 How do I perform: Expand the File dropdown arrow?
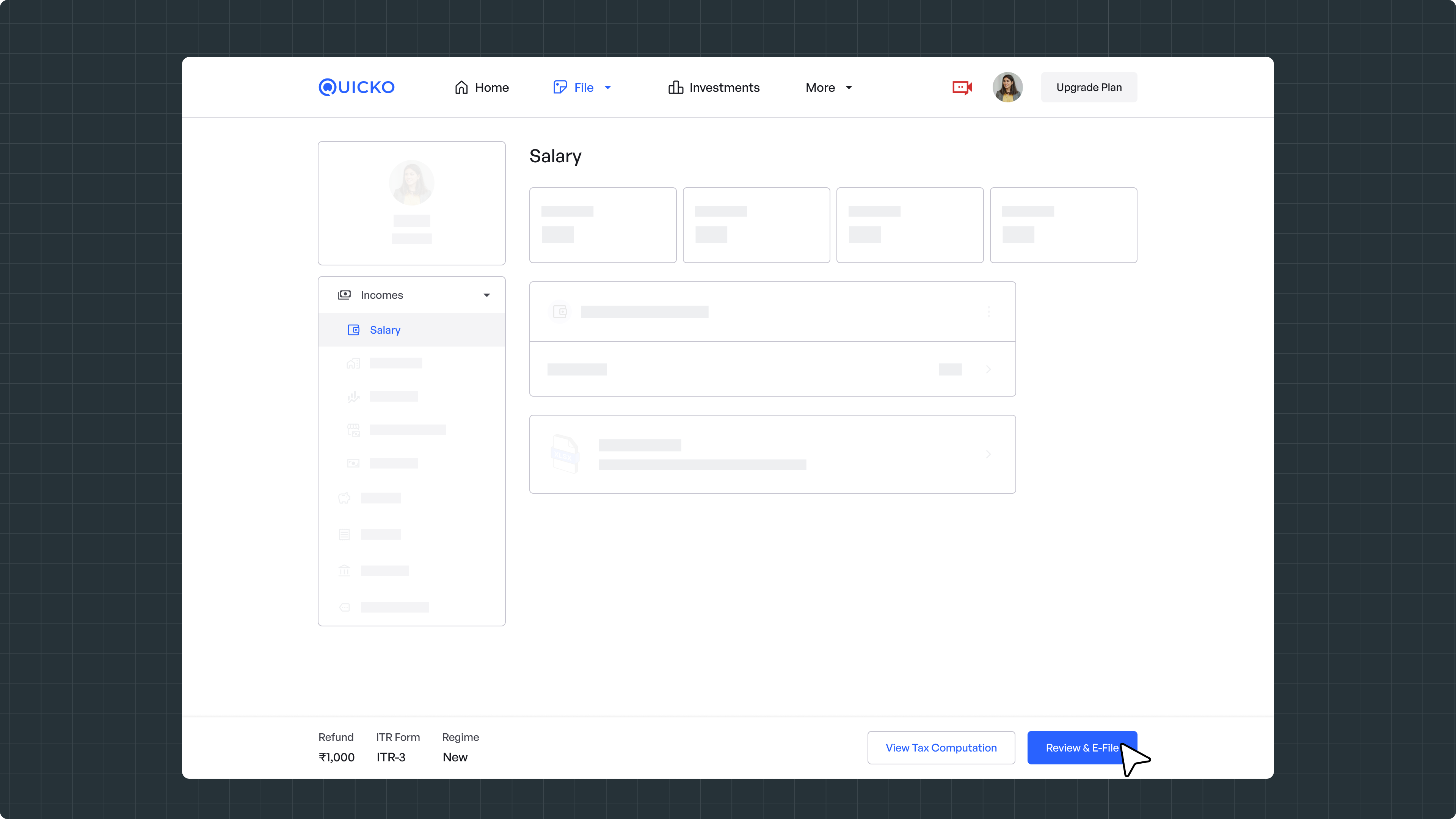click(607, 88)
